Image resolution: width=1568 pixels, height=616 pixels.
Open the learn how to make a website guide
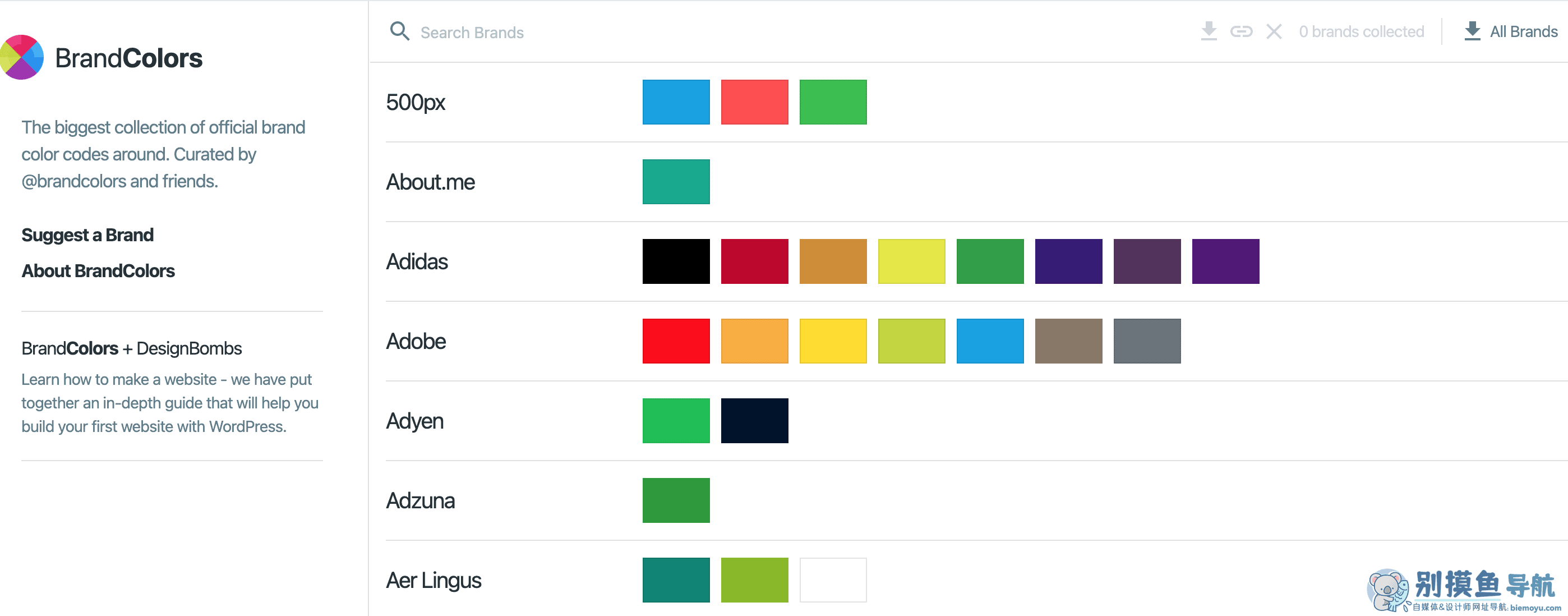coord(170,403)
